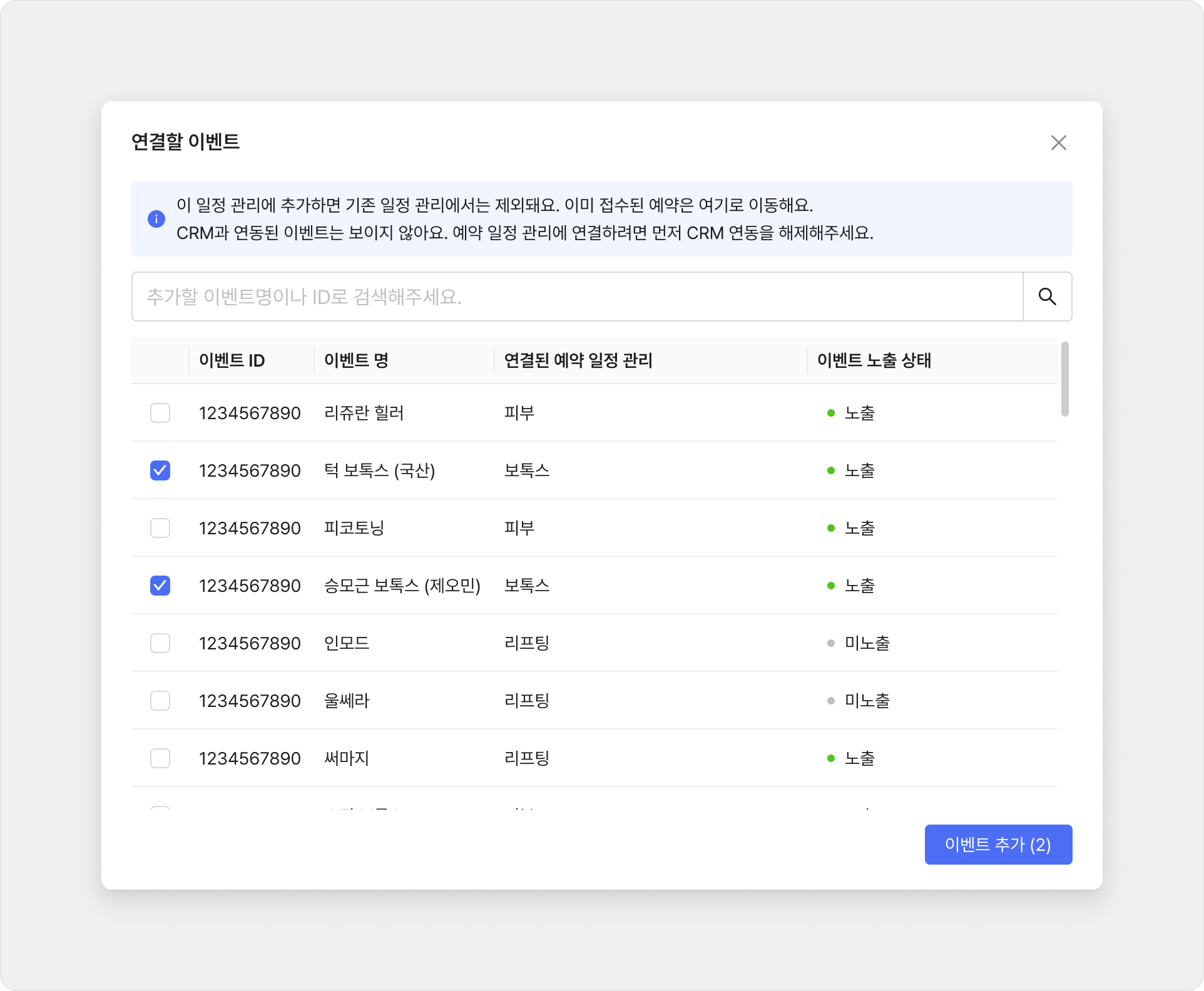Click the search magnifier icon
The height and width of the screenshot is (991, 1204).
click(x=1047, y=297)
